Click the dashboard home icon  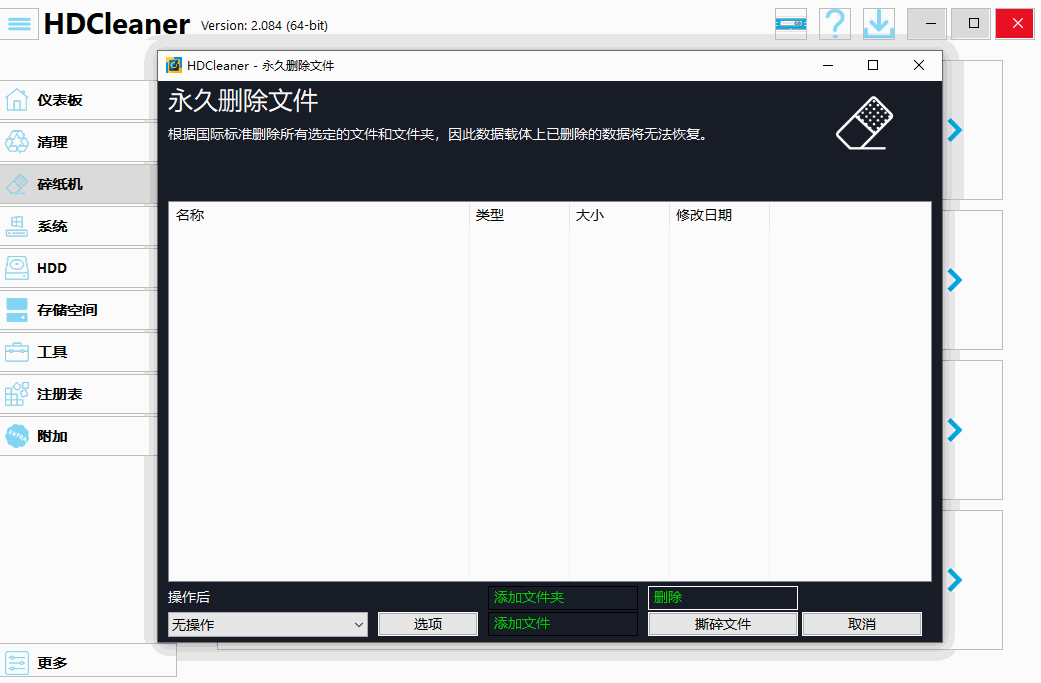pos(17,100)
